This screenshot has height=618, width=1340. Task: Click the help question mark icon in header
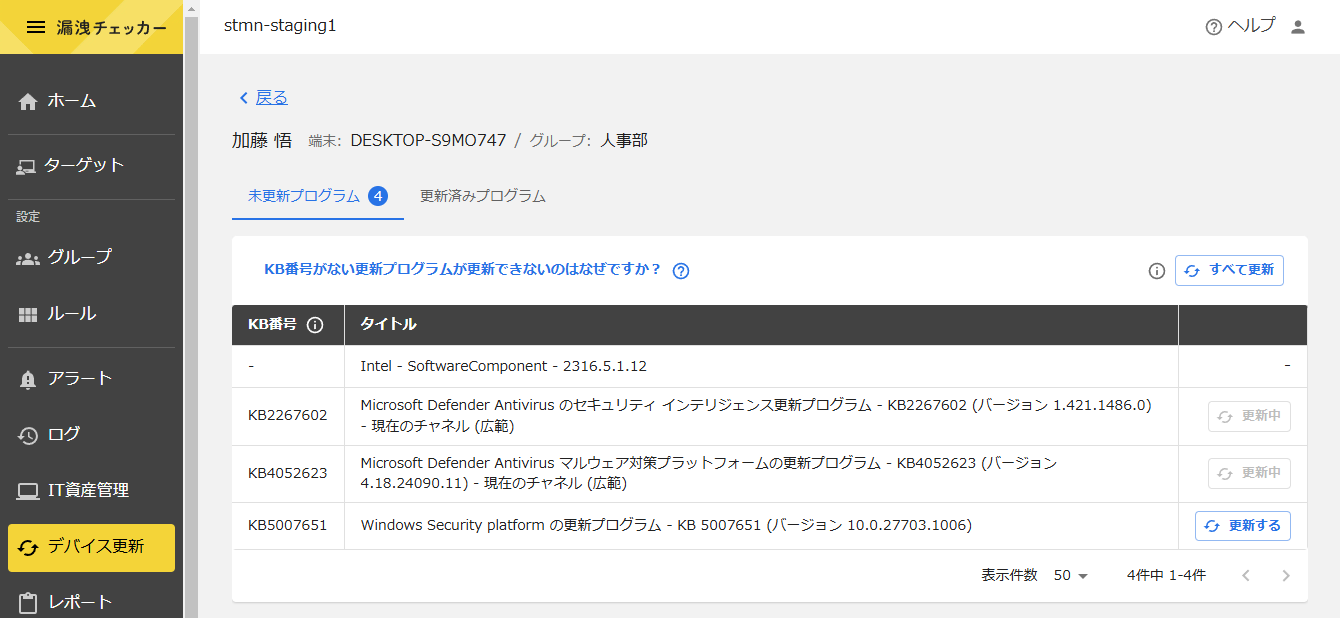coord(1214,27)
